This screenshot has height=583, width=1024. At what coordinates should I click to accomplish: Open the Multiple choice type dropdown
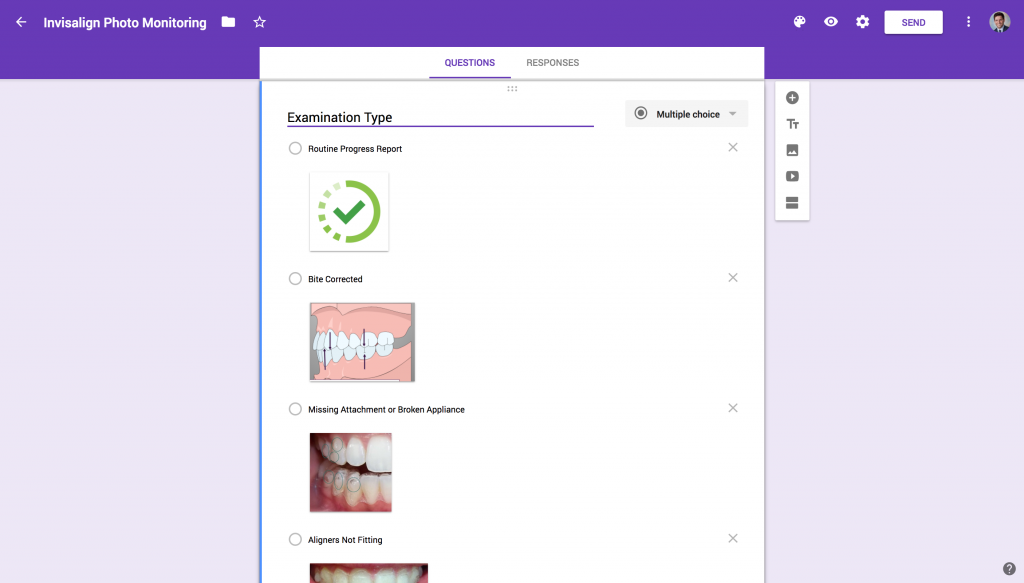(x=686, y=114)
